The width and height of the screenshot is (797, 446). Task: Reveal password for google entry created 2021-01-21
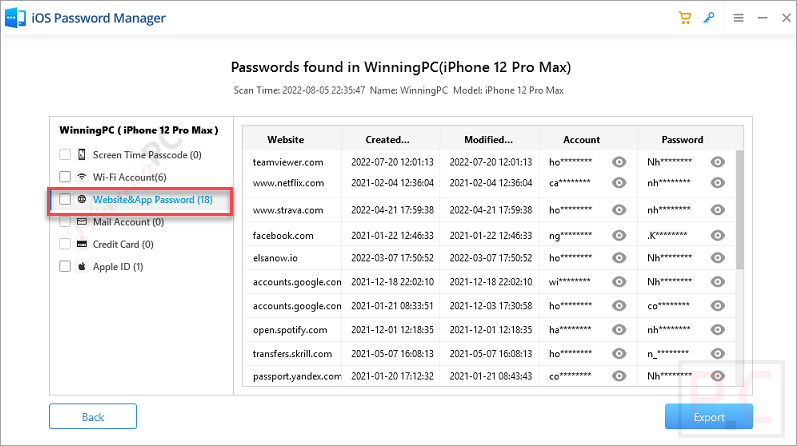[x=718, y=306]
